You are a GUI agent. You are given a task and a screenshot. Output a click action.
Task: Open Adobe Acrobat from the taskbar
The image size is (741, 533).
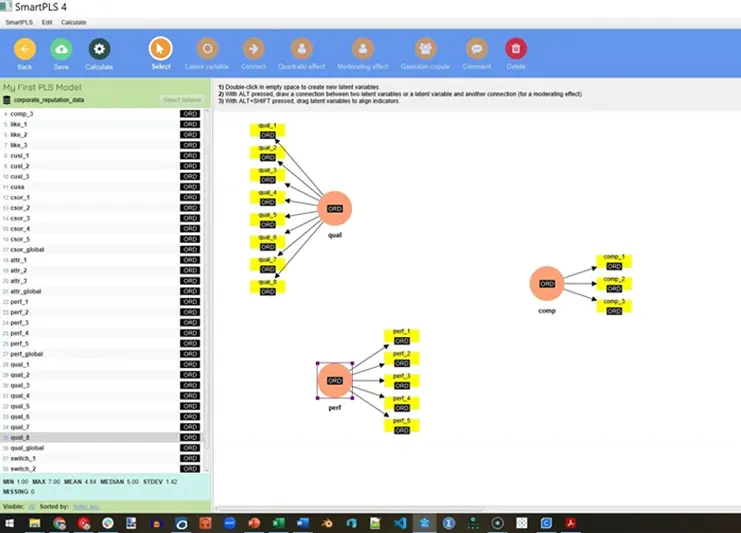[x=571, y=523]
